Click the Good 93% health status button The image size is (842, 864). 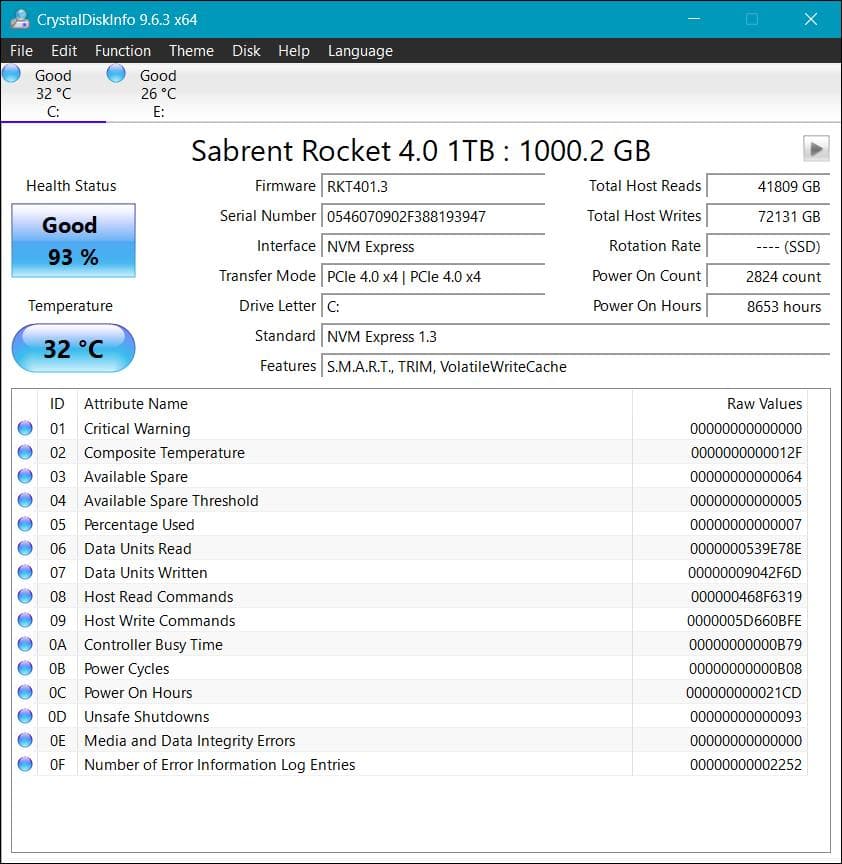72,240
